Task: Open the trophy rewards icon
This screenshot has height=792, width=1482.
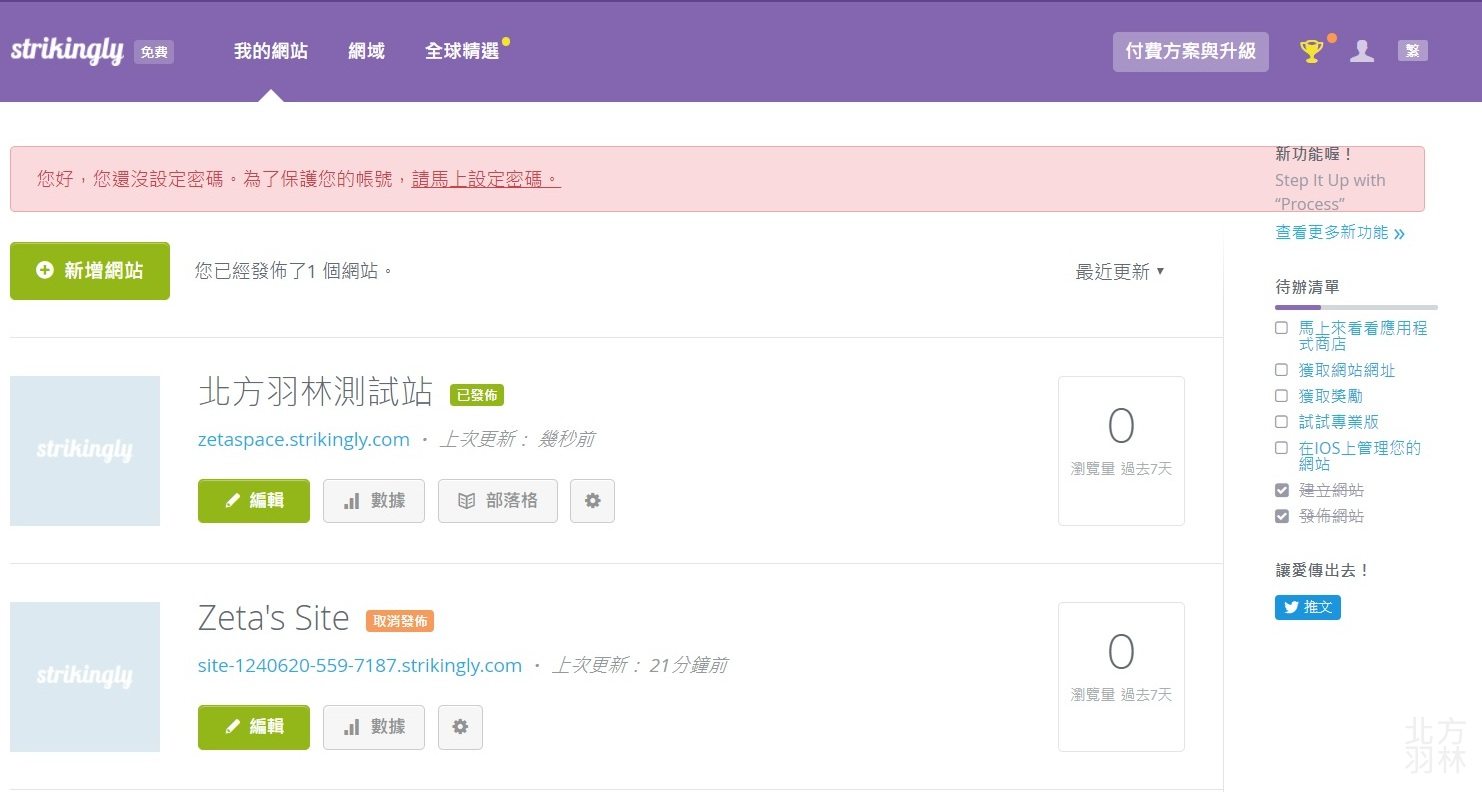Action: (1311, 51)
